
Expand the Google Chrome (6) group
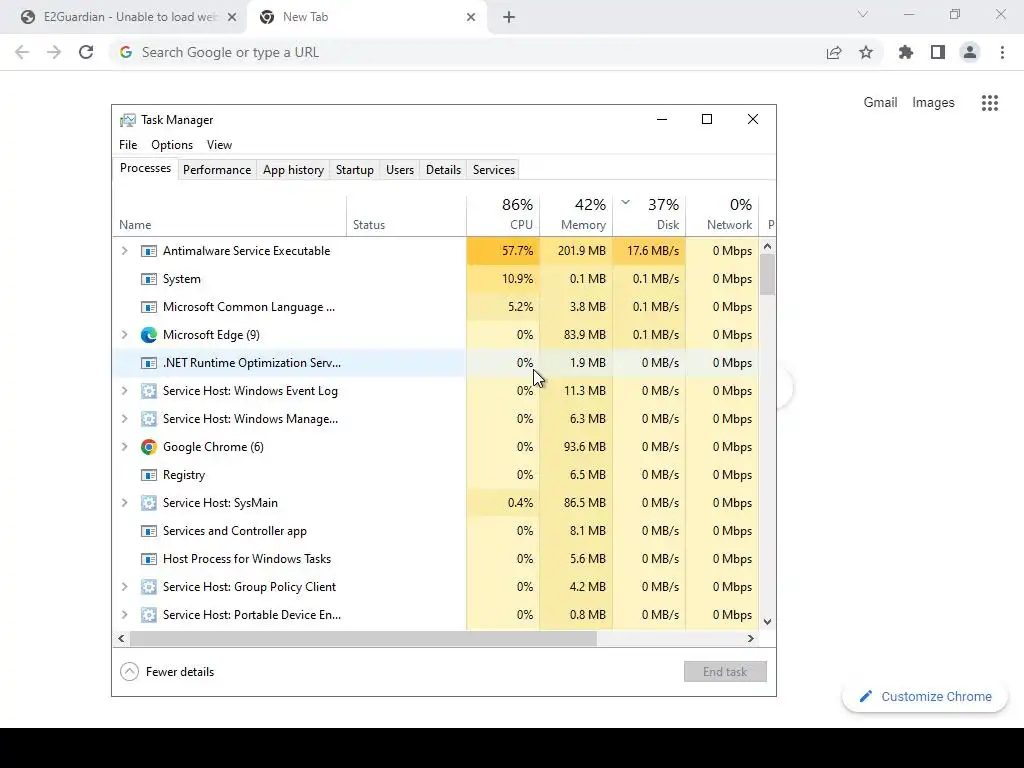click(125, 447)
